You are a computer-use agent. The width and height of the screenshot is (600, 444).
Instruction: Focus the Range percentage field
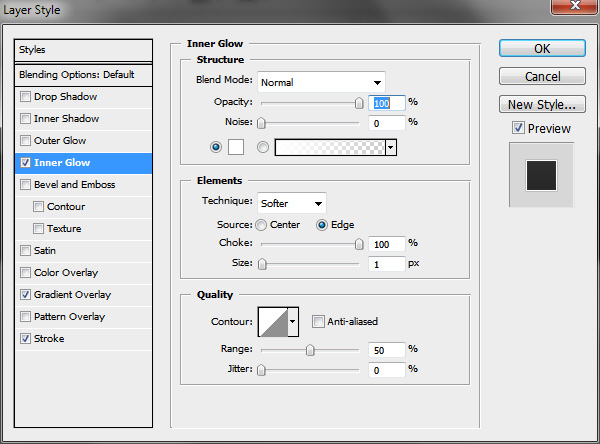(386, 350)
